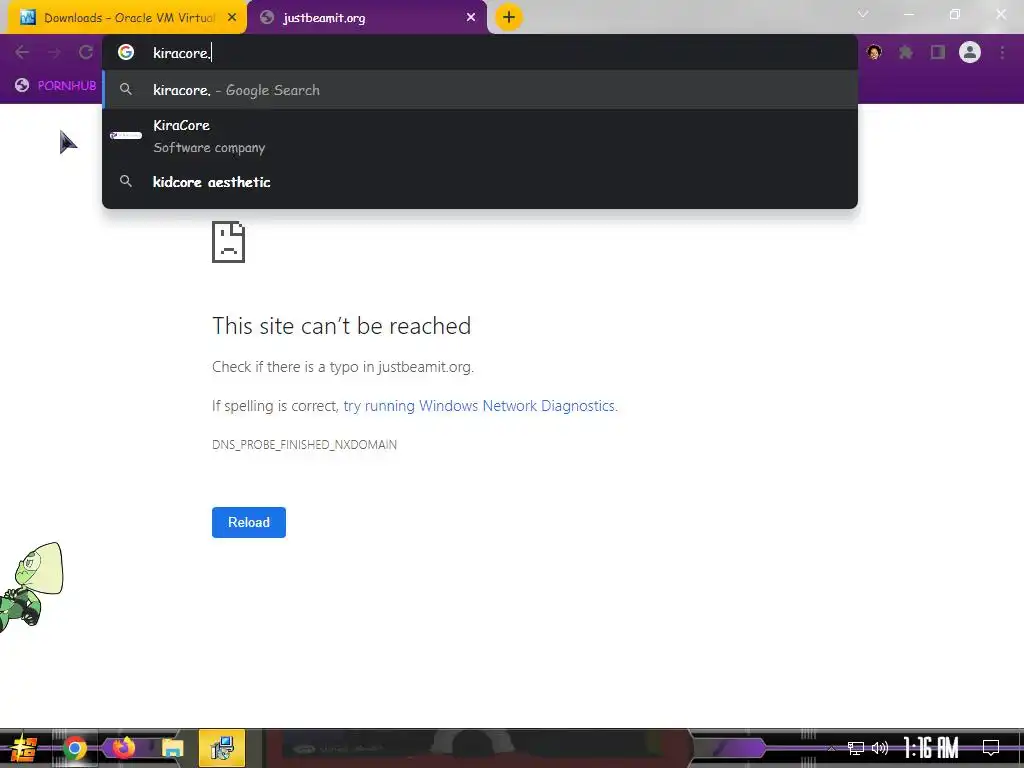This screenshot has width=1024, height=768.
Task: Open the Extensions puzzle icon
Action: point(906,52)
